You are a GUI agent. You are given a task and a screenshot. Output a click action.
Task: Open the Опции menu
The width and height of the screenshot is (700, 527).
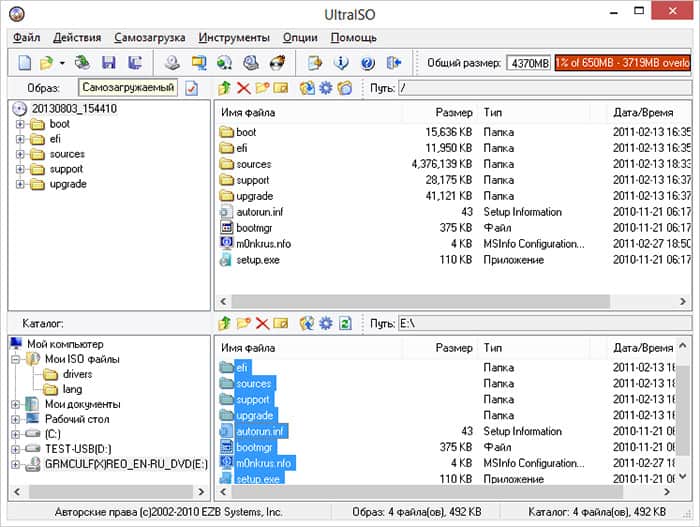tap(300, 38)
